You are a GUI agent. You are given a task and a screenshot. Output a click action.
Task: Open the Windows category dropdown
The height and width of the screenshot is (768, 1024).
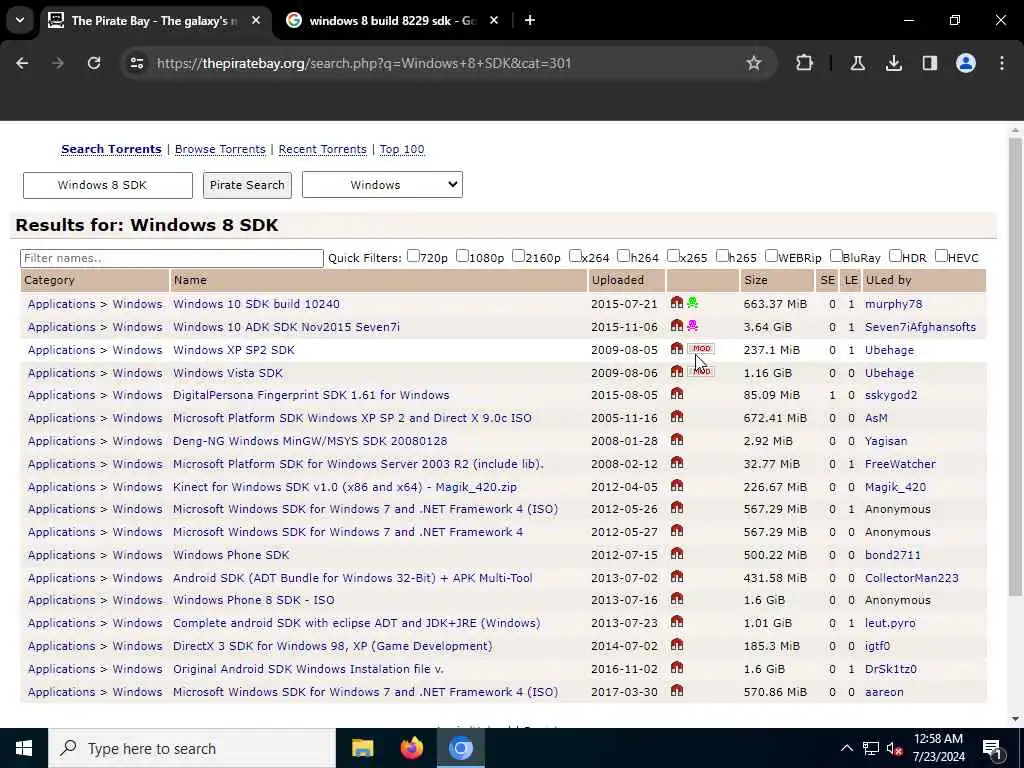click(x=382, y=185)
